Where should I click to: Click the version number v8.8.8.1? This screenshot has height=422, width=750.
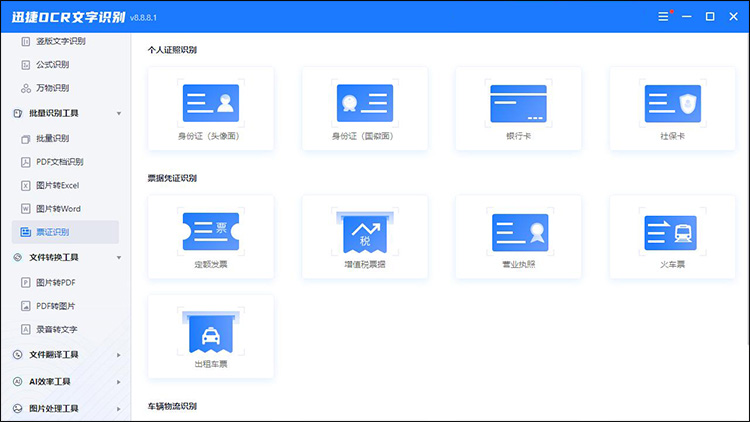coord(143,18)
